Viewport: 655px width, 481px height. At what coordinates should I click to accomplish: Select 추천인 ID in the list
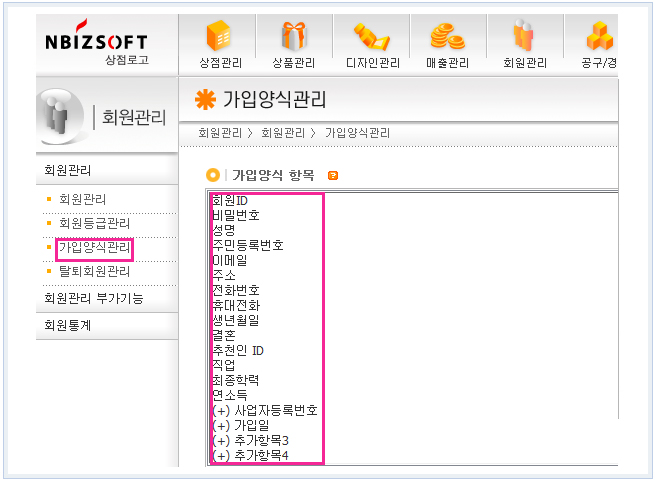click(237, 350)
